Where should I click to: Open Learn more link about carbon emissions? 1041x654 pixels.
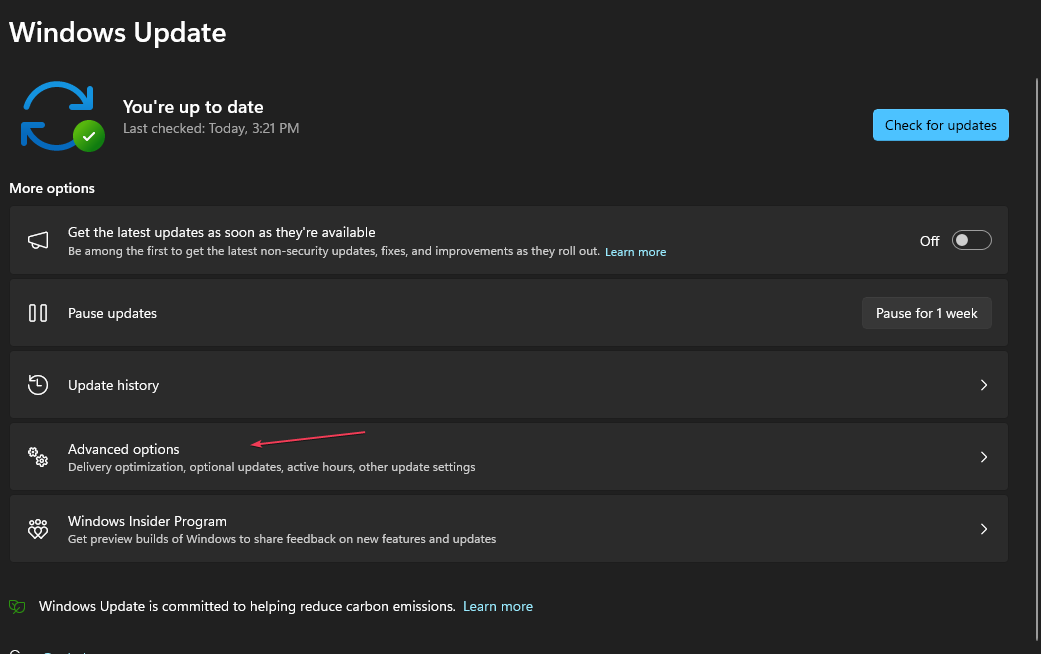pos(498,606)
